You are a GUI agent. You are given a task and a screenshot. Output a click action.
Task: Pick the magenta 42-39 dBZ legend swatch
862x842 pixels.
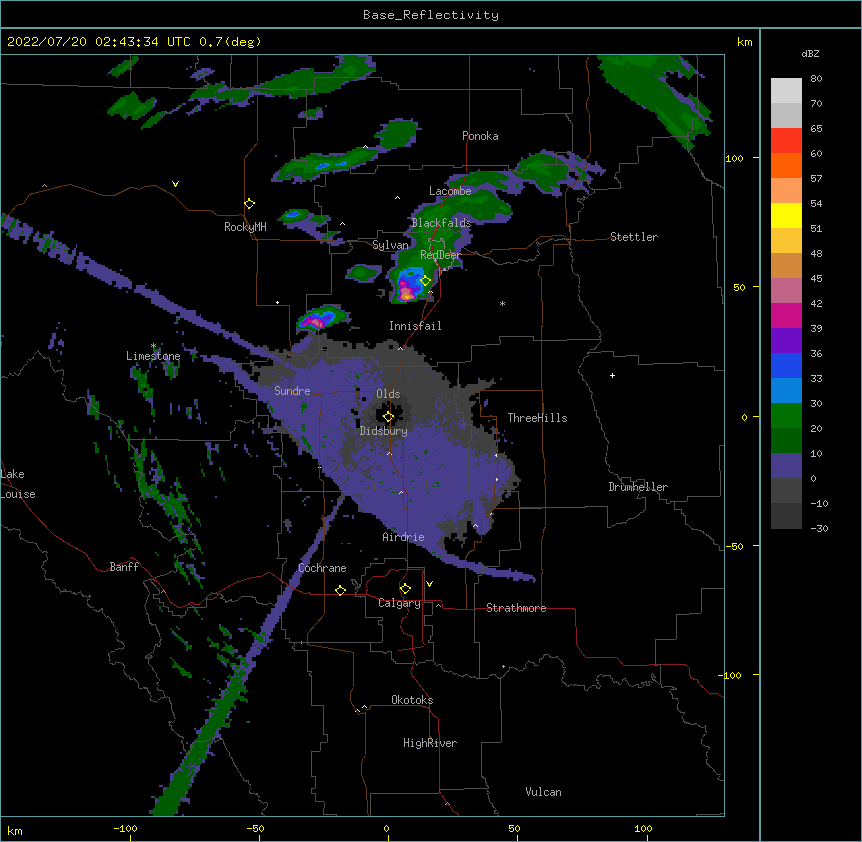786,315
